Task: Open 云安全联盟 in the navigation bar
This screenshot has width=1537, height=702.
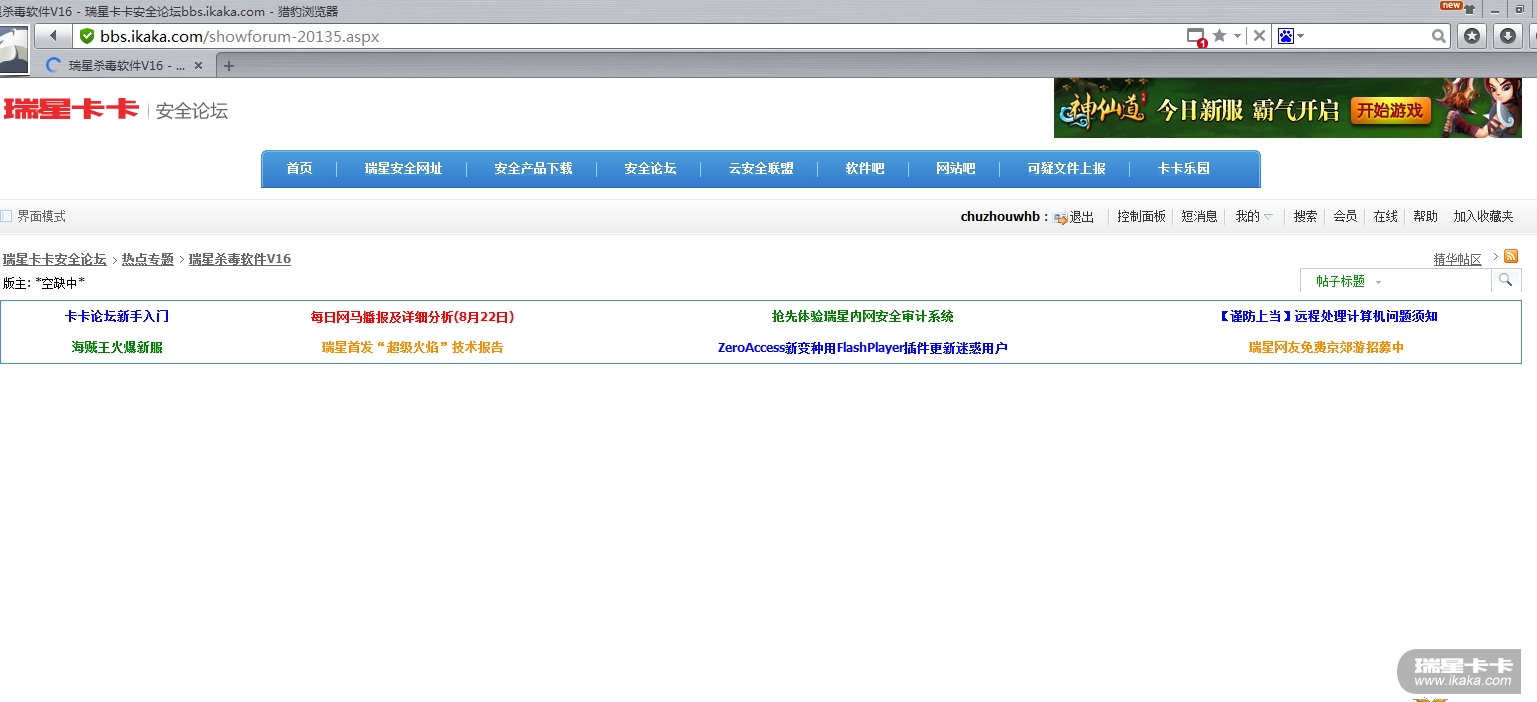Action: (x=761, y=168)
